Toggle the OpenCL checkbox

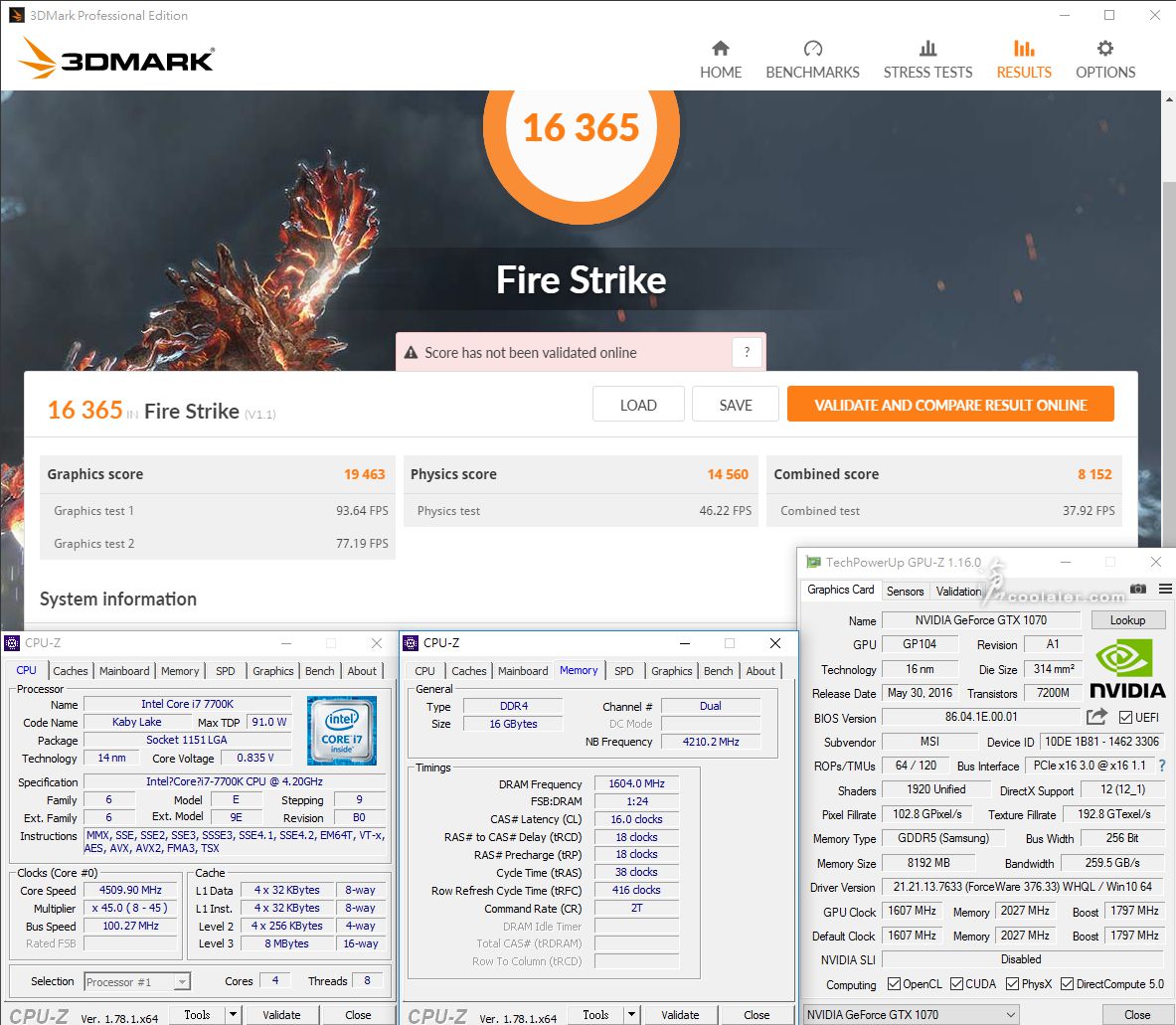(894, 984)
